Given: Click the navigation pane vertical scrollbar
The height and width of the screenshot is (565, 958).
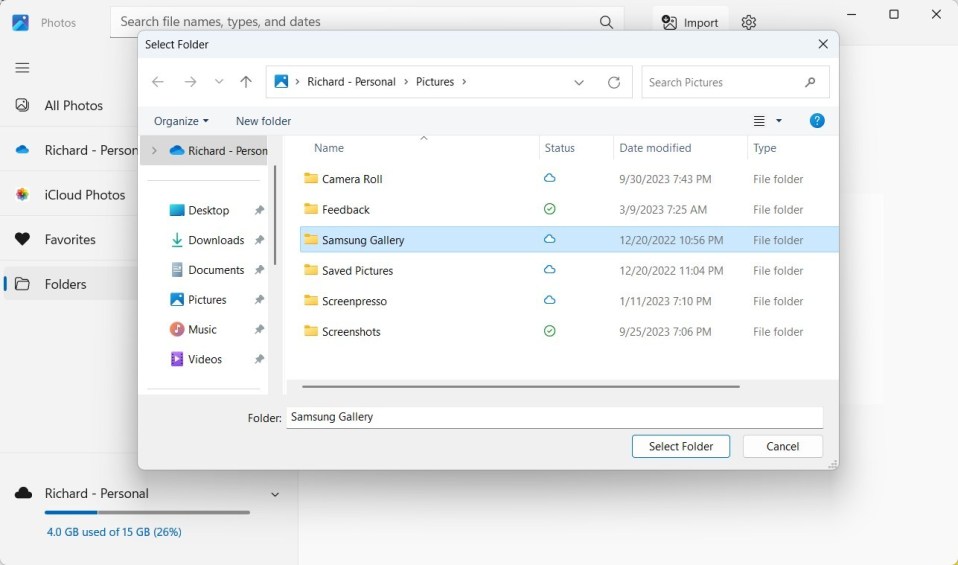Looking at the screenshot, I should [x=275, y=215].
